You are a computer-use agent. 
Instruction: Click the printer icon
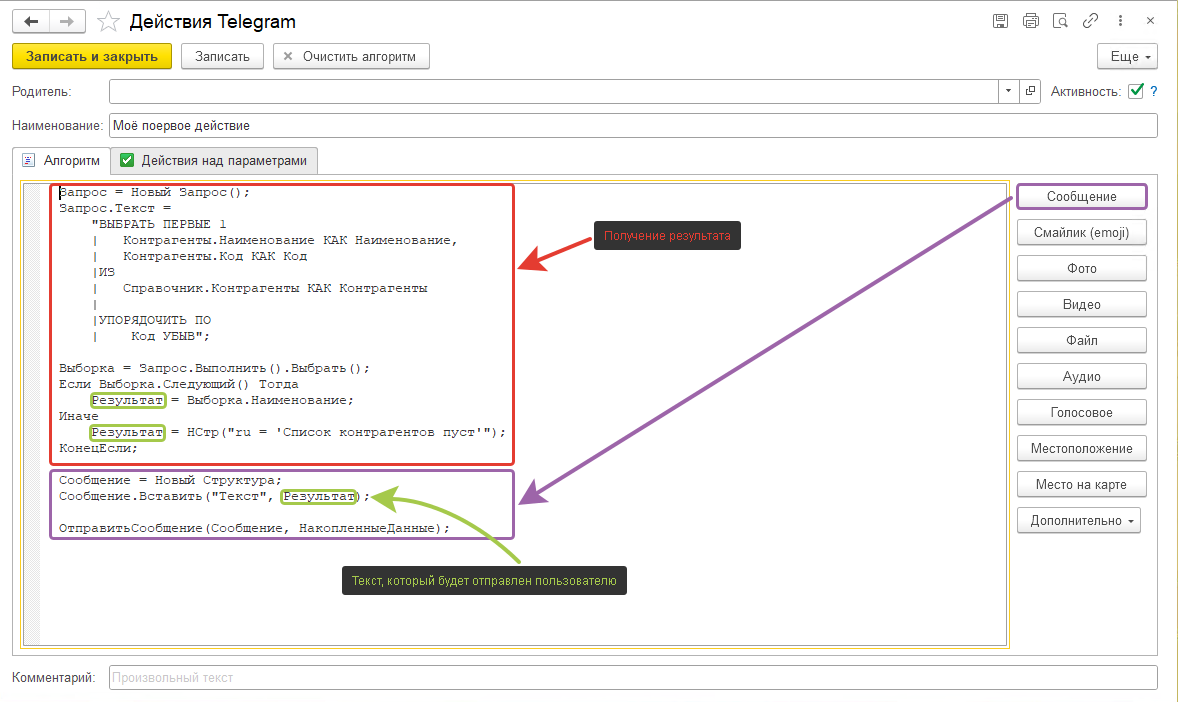click(1030, 21)
